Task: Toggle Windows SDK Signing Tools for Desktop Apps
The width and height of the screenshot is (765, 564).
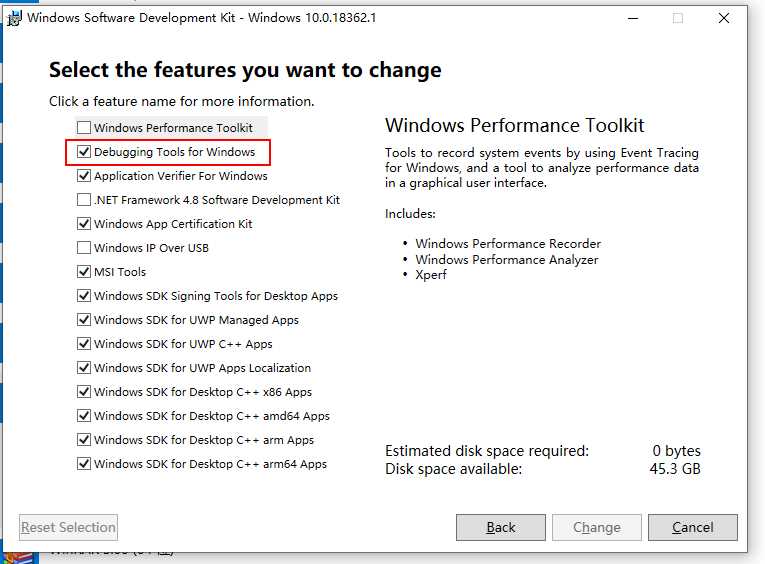Action: pos(84,296)
